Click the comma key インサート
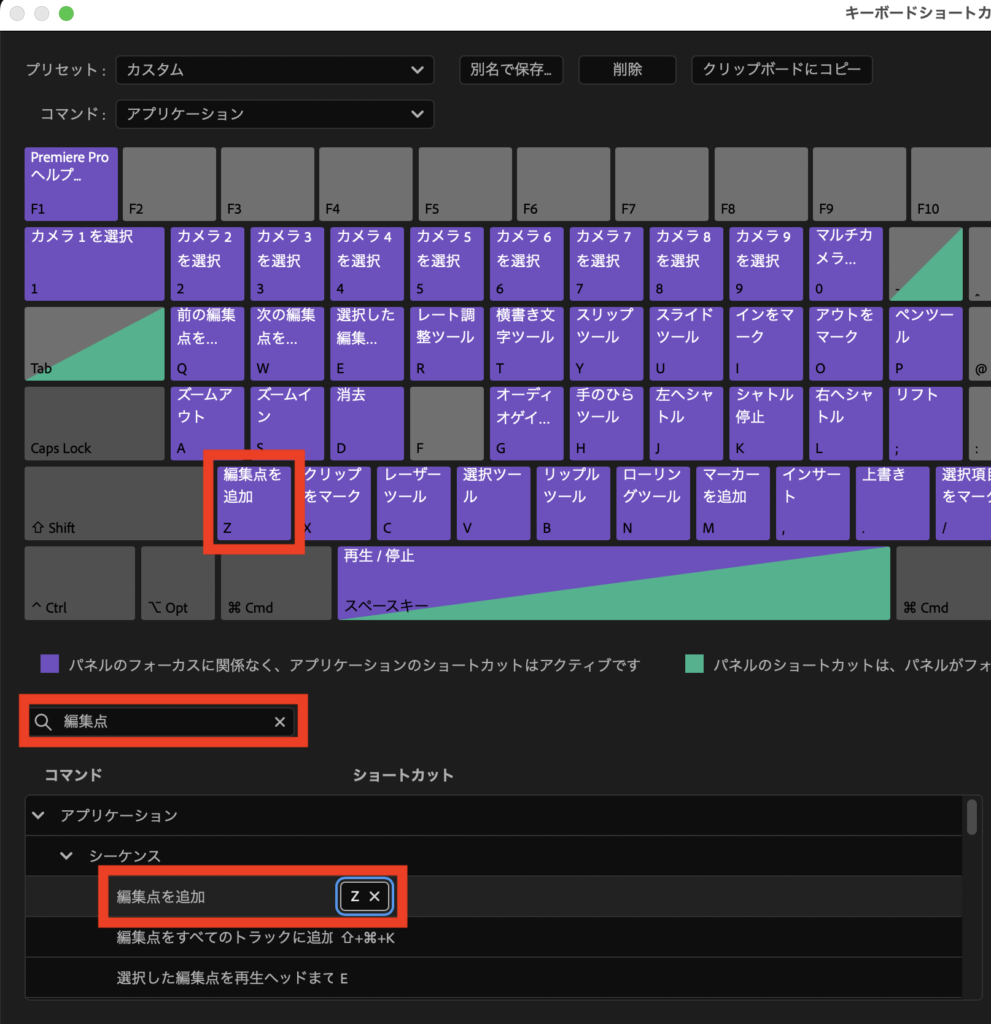The width and height of the screenshot is (991, 1024). 813,503
